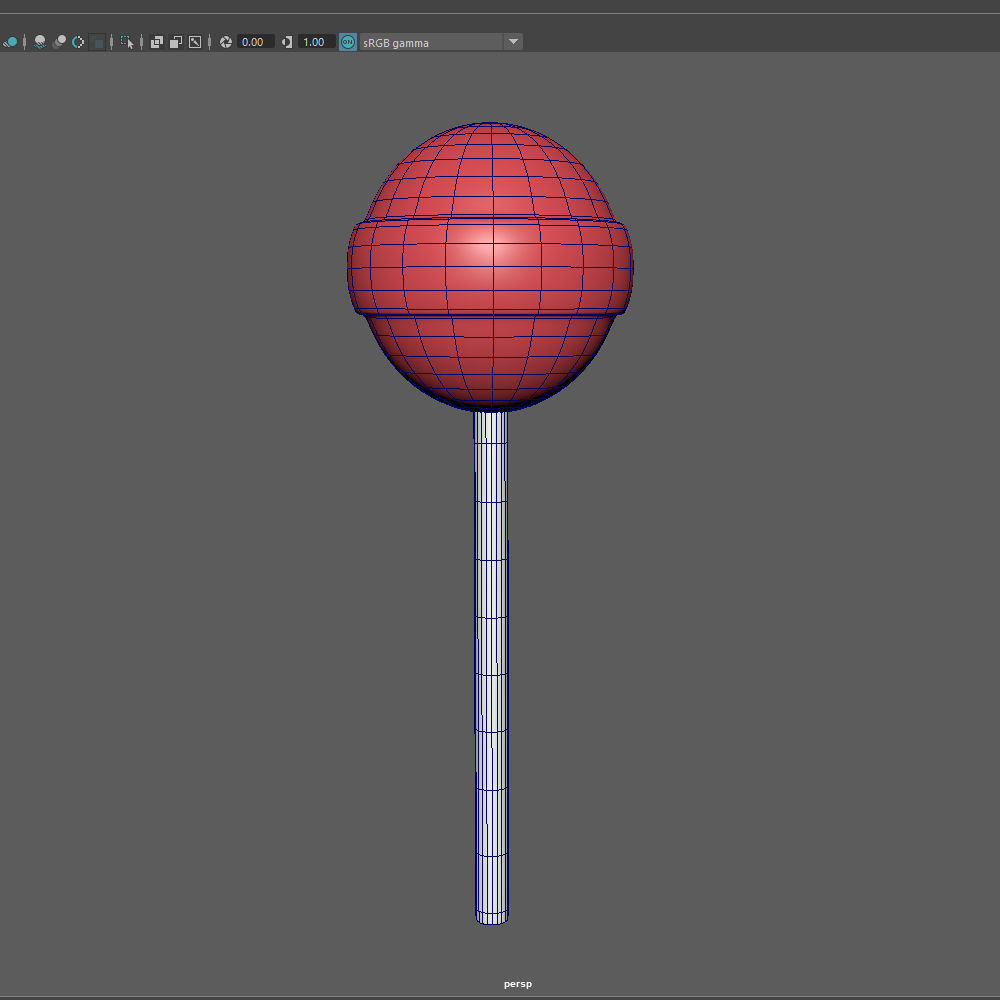The width and height of the screenshot is (1000, 1000).
Task: Click the persp camera label
Action: click(517, 984)
